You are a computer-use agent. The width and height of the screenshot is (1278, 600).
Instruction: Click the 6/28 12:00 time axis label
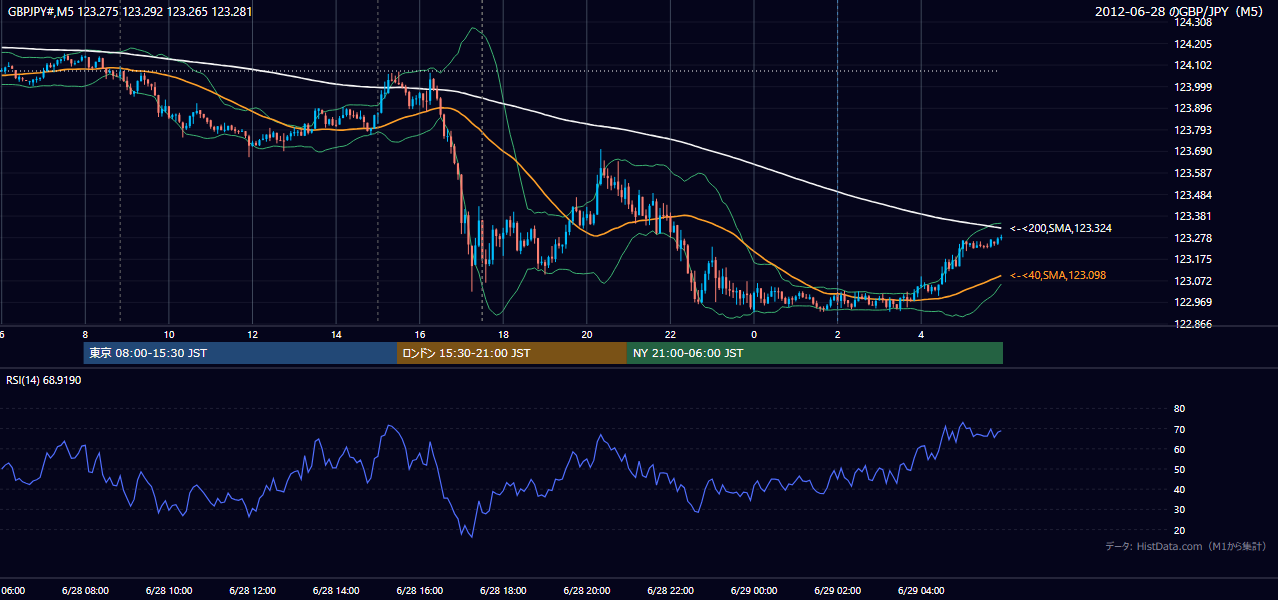pyautogui.click(x=252, y=590)
